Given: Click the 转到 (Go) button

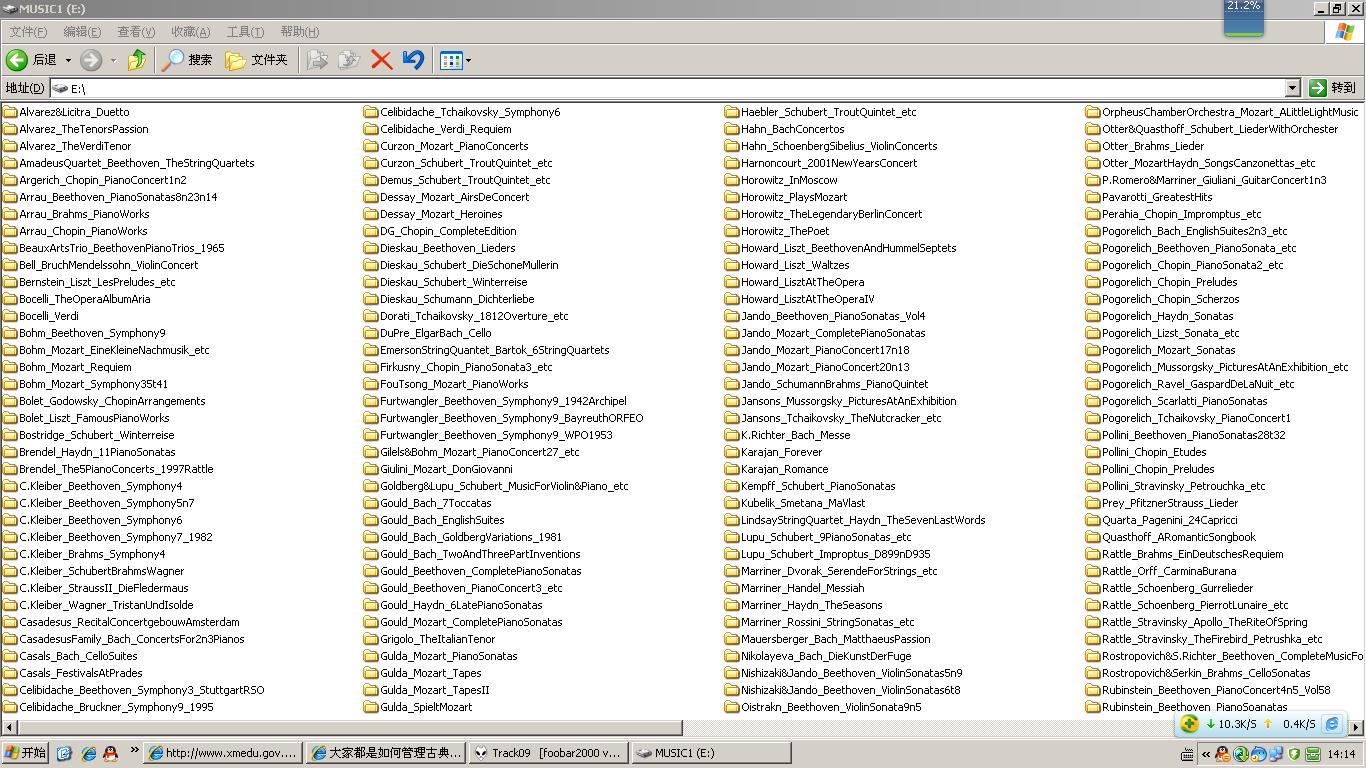Looking at the screenshot, I should click(x=1334, y=88).
